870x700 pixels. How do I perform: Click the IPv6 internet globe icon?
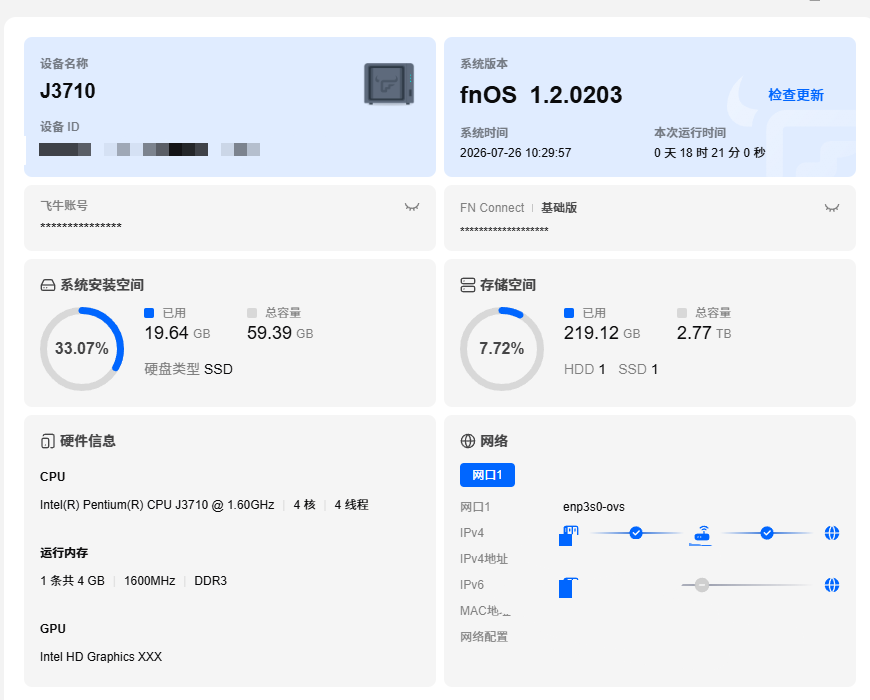[831, 585]
